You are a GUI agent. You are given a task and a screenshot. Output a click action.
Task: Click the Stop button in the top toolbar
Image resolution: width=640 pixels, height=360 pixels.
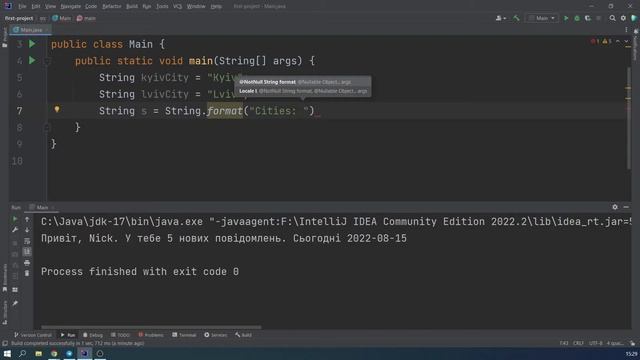tap(599, 18)
